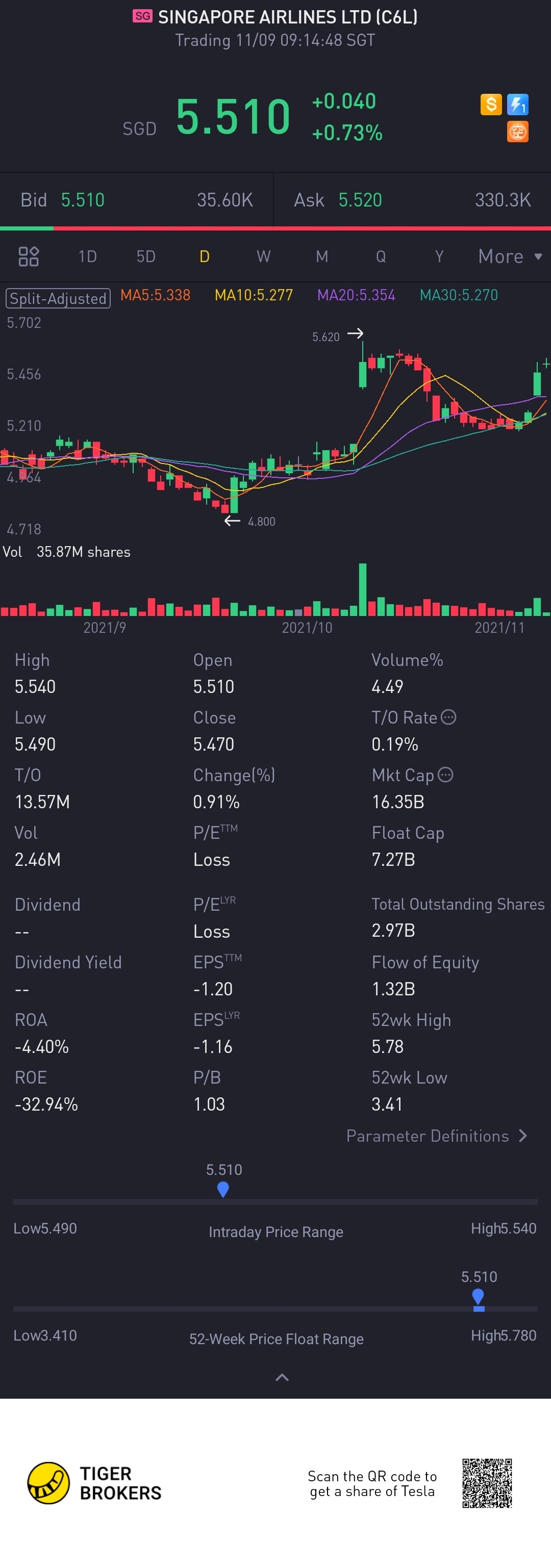Switch to the quarterly Q chart
The width and height of the screenshot is (551, 1568).
click(x=381, y=256)
